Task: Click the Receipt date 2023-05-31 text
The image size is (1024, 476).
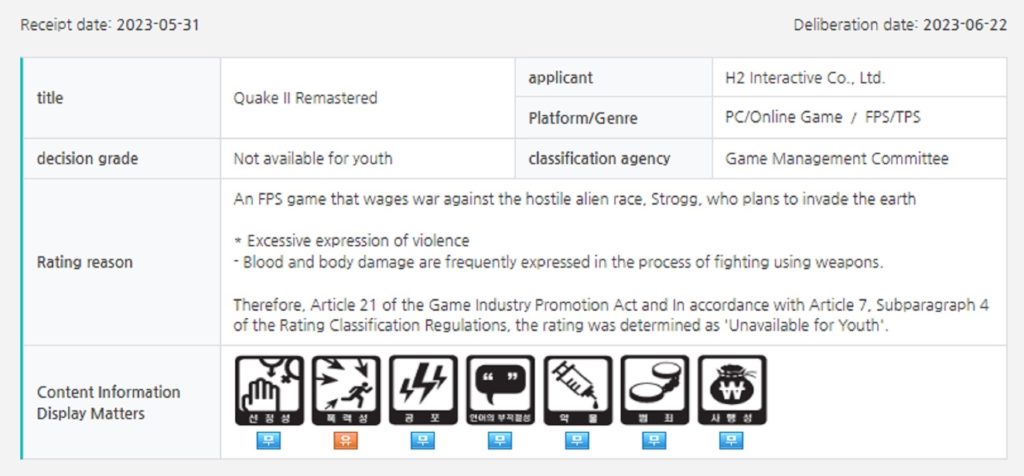Action: pos(108,23)
